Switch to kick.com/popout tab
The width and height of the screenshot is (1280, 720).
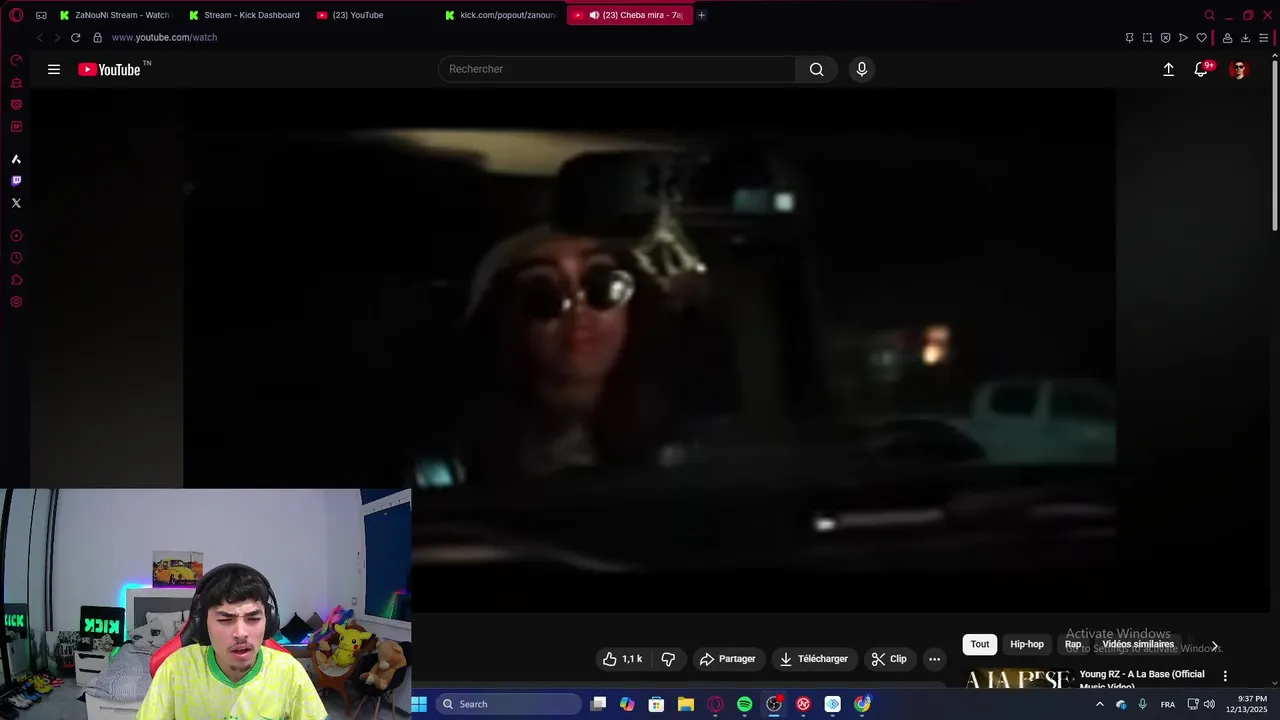tap(500, 15)
